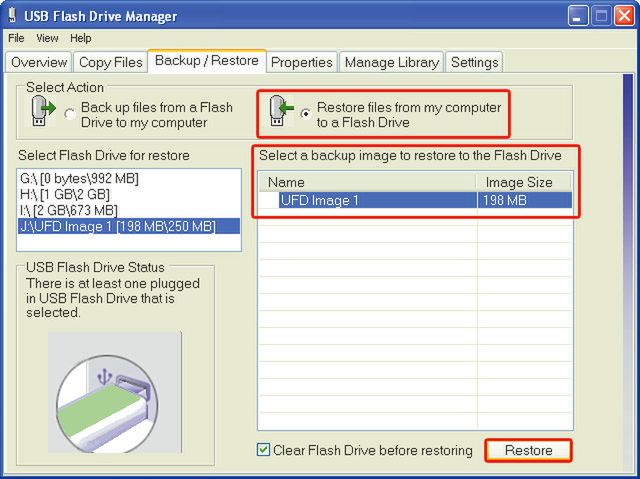
Task: Open the Properties tab
Action: click(301, 62)
